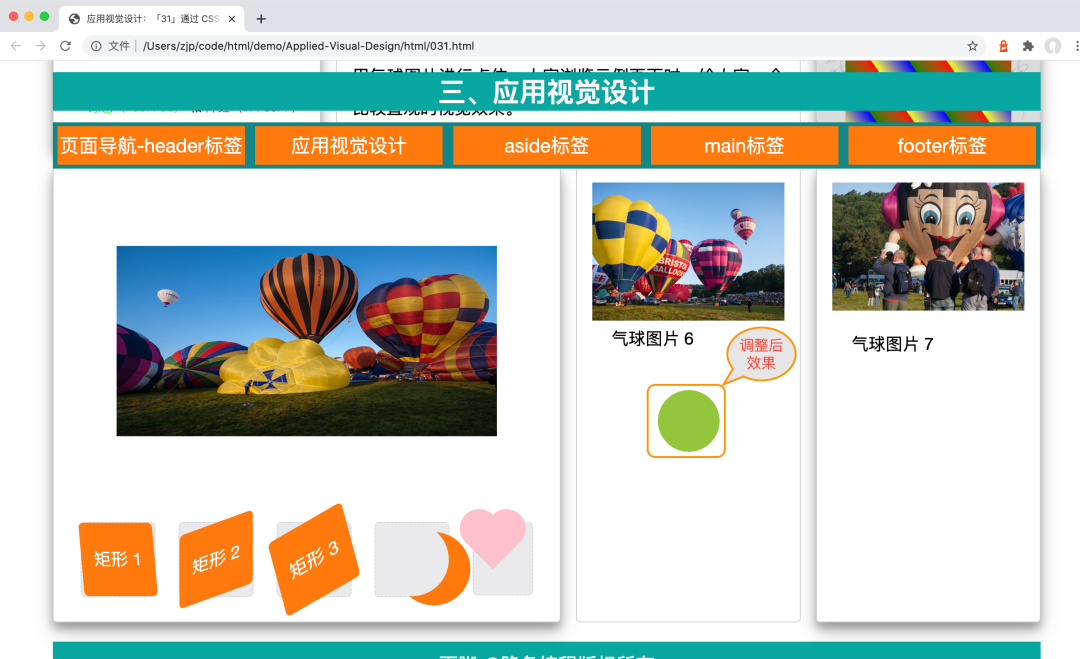The height and width of the screenshot is (659, 1080).
Task: Click the 三、应用视觉设计 header title
Action: click(x=547, y=92)
